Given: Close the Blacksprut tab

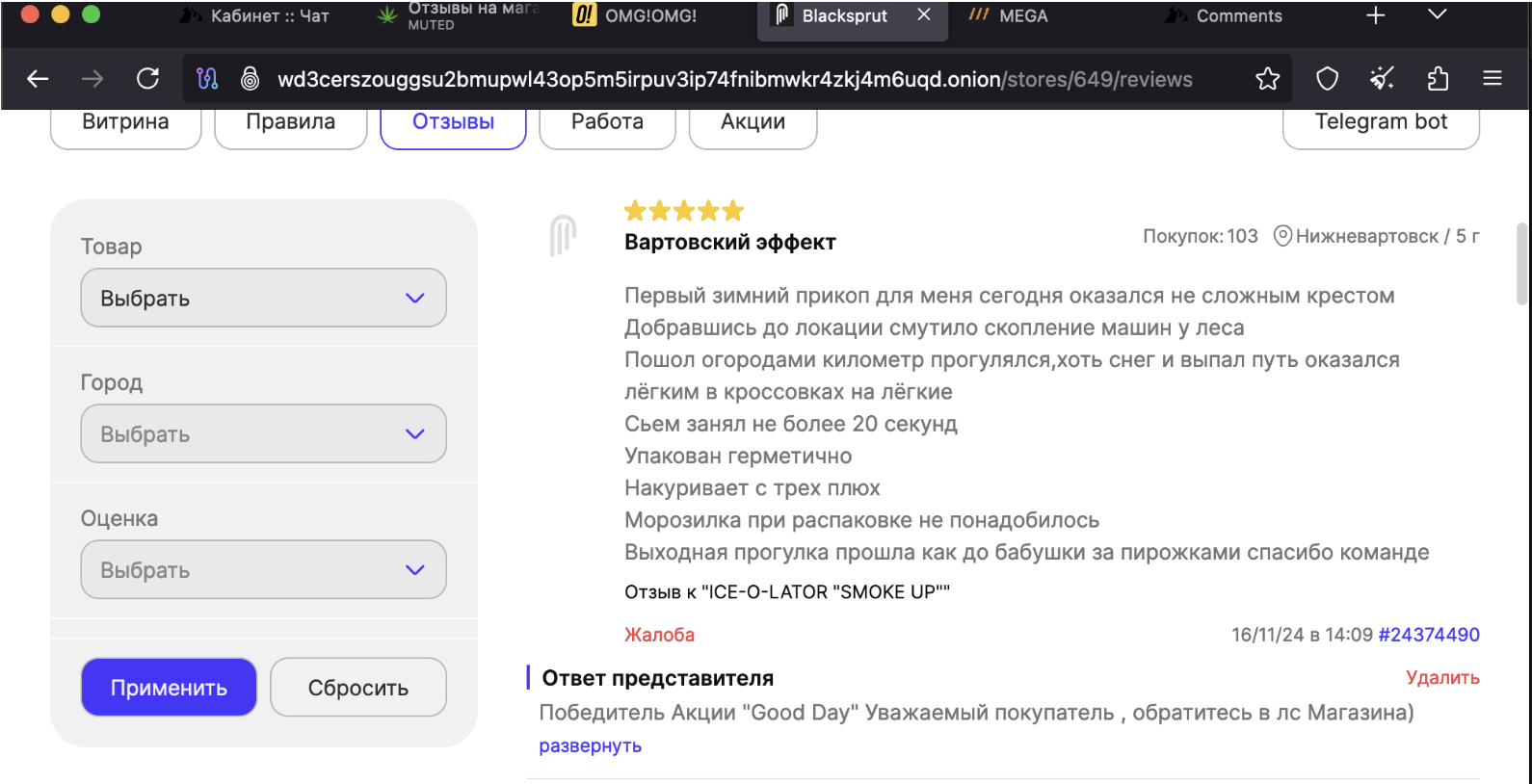Looking at the screenshot, I should (924, 15).
